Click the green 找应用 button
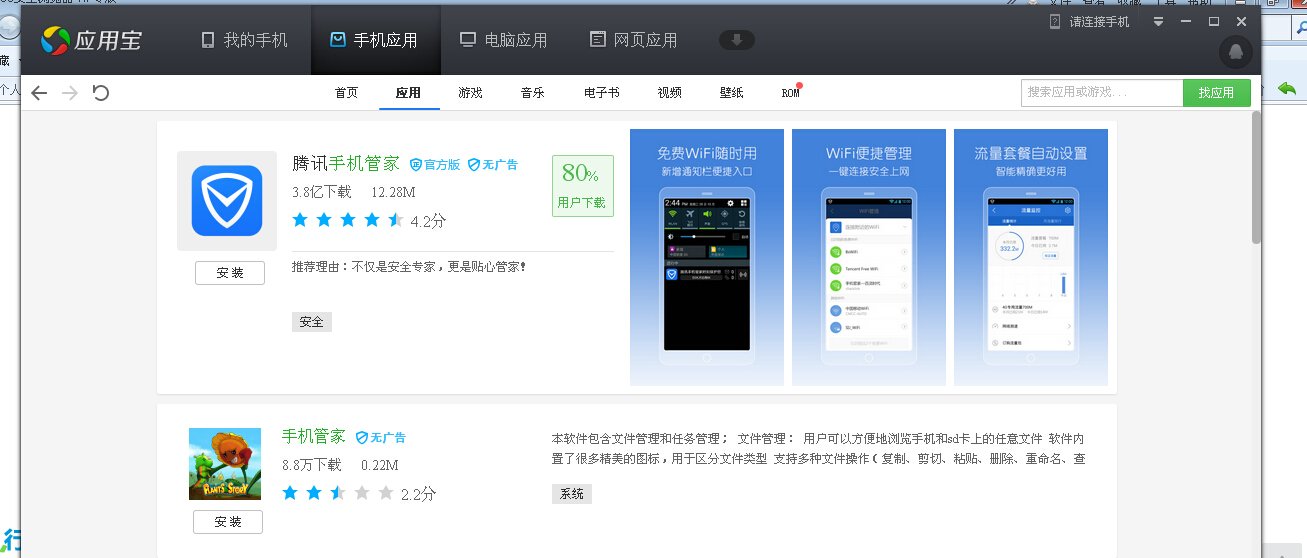The height and width of the screenshot is (558, 1307). (1217, 92)
